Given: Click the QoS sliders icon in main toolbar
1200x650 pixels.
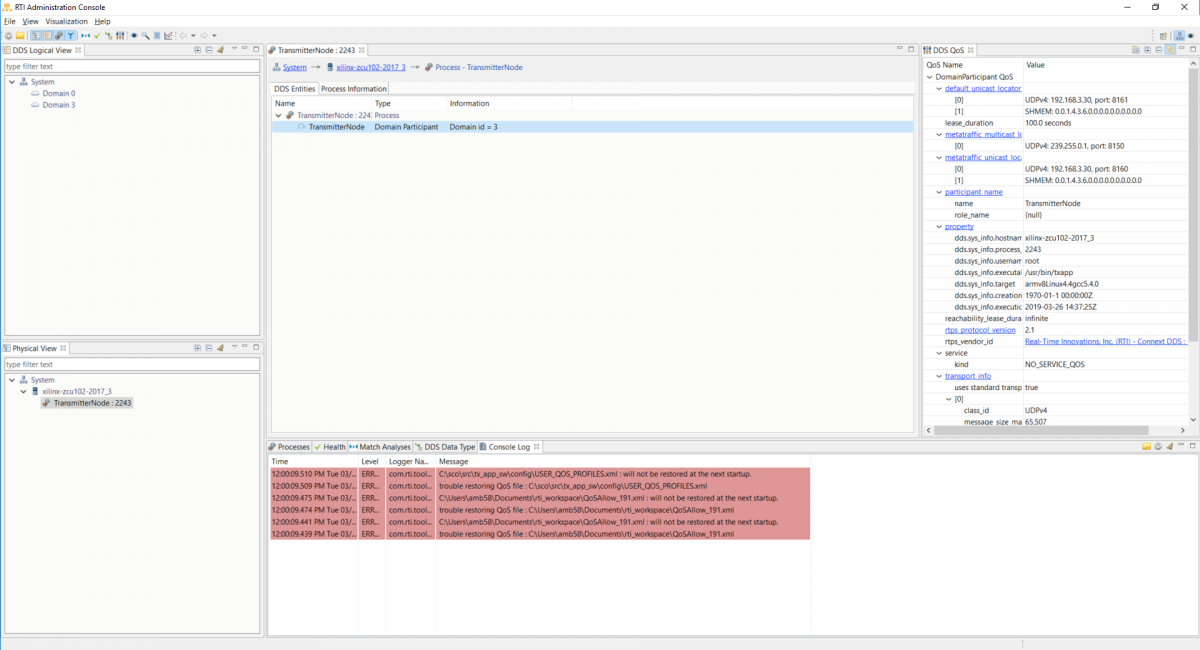Looking at the screenshot, I should [120, 35].
